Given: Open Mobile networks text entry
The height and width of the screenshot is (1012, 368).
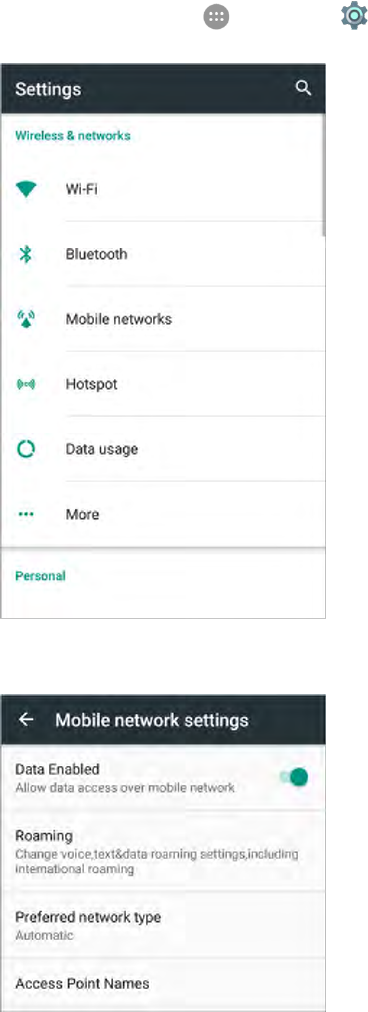Looking at the screenshot, I should point(119,319).
